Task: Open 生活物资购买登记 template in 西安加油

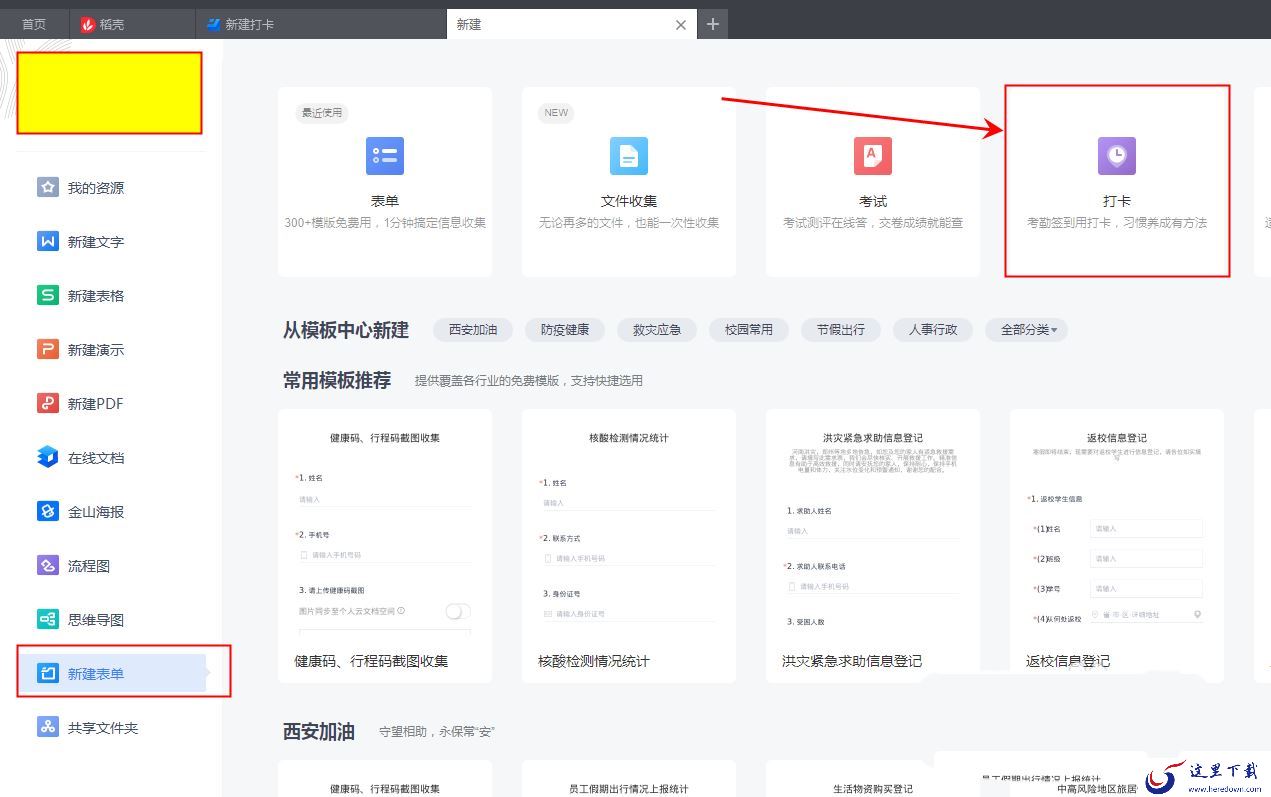Action: pyautogui.click(x=873, y=779)
